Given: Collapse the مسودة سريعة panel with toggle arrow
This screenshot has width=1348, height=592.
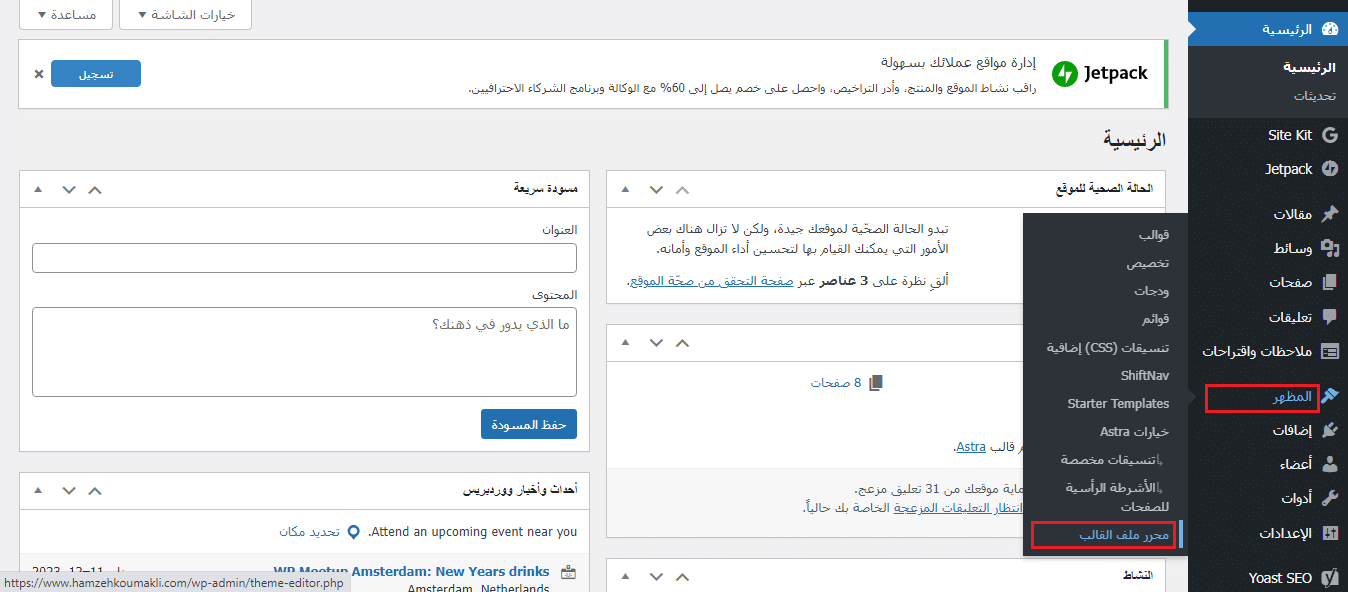Looking at the screenshot, I should click(38, 189).
